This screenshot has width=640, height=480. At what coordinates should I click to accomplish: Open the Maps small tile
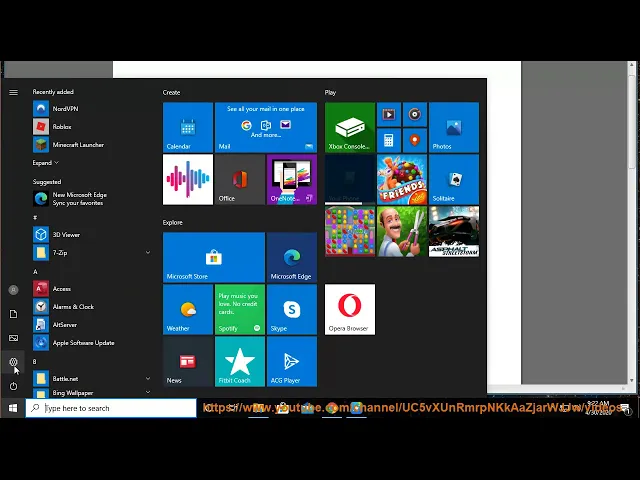point(415,140)
